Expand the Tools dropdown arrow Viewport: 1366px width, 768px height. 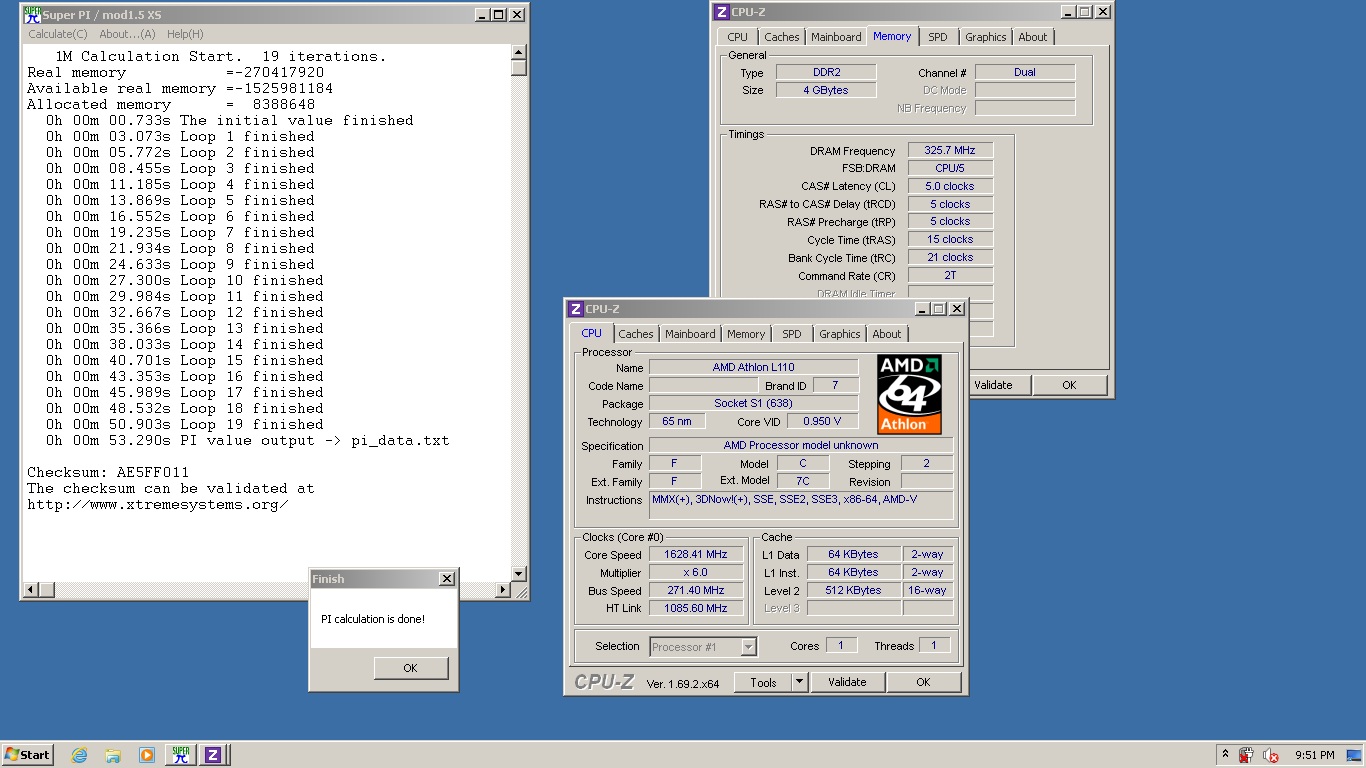point(799,682)
